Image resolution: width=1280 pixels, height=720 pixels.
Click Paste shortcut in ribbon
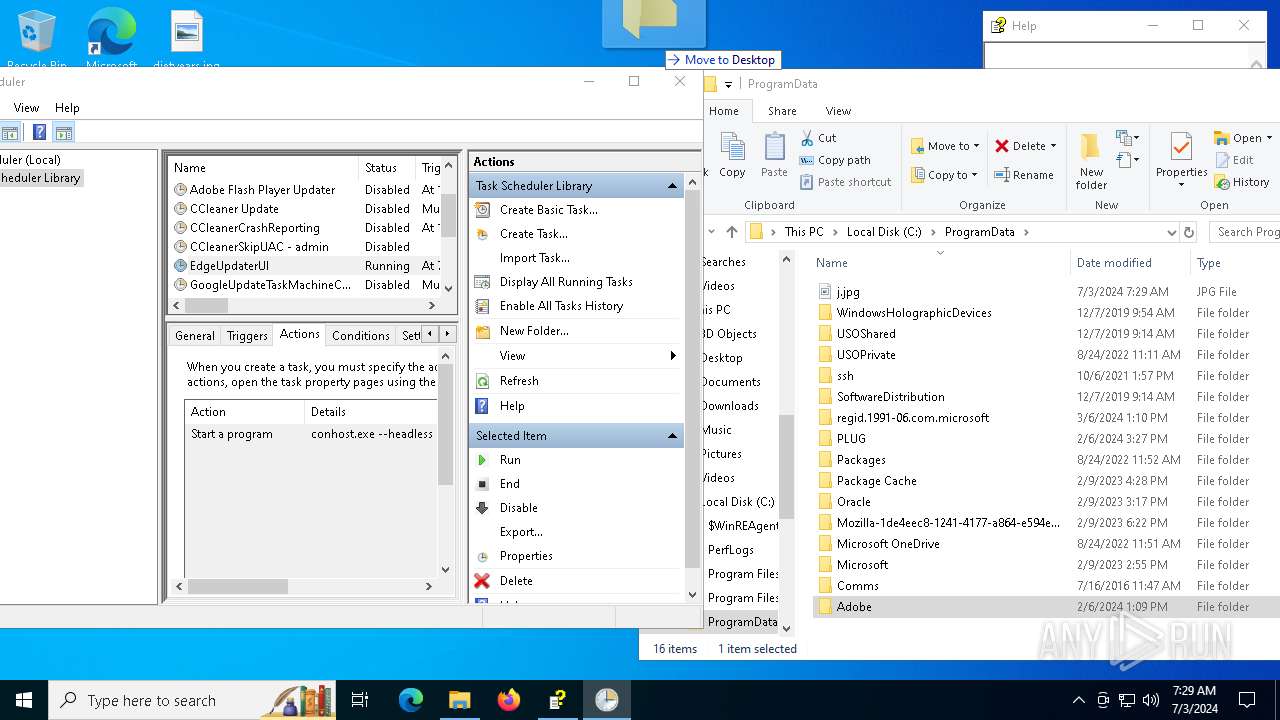click(x=845, y=182)
